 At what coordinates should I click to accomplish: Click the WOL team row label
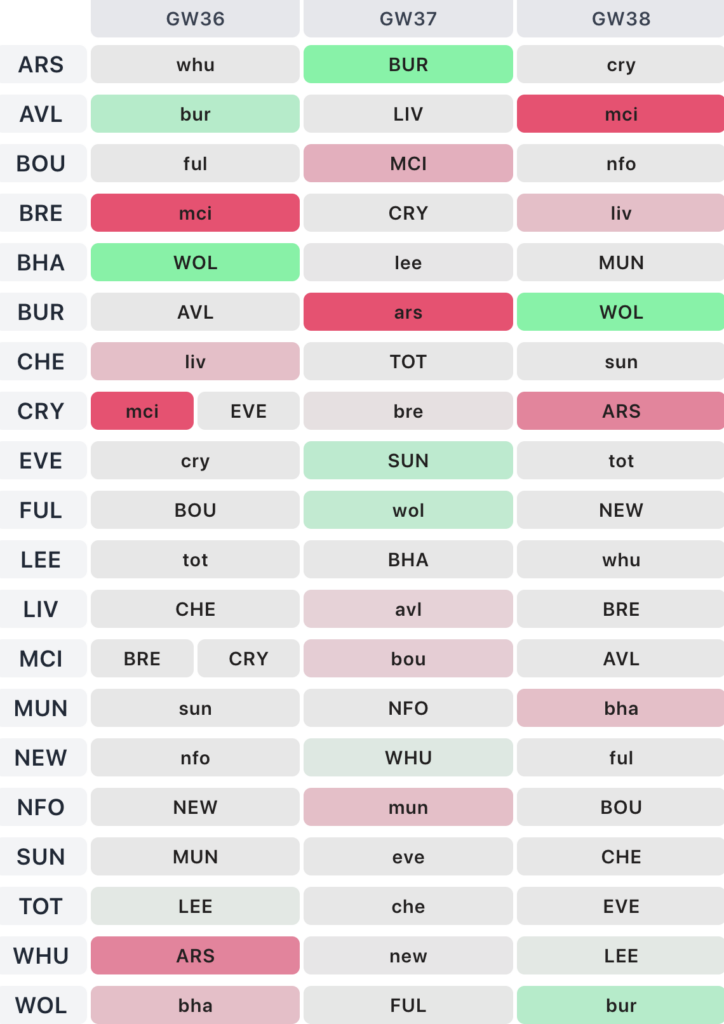click(x=41, y=1005)
